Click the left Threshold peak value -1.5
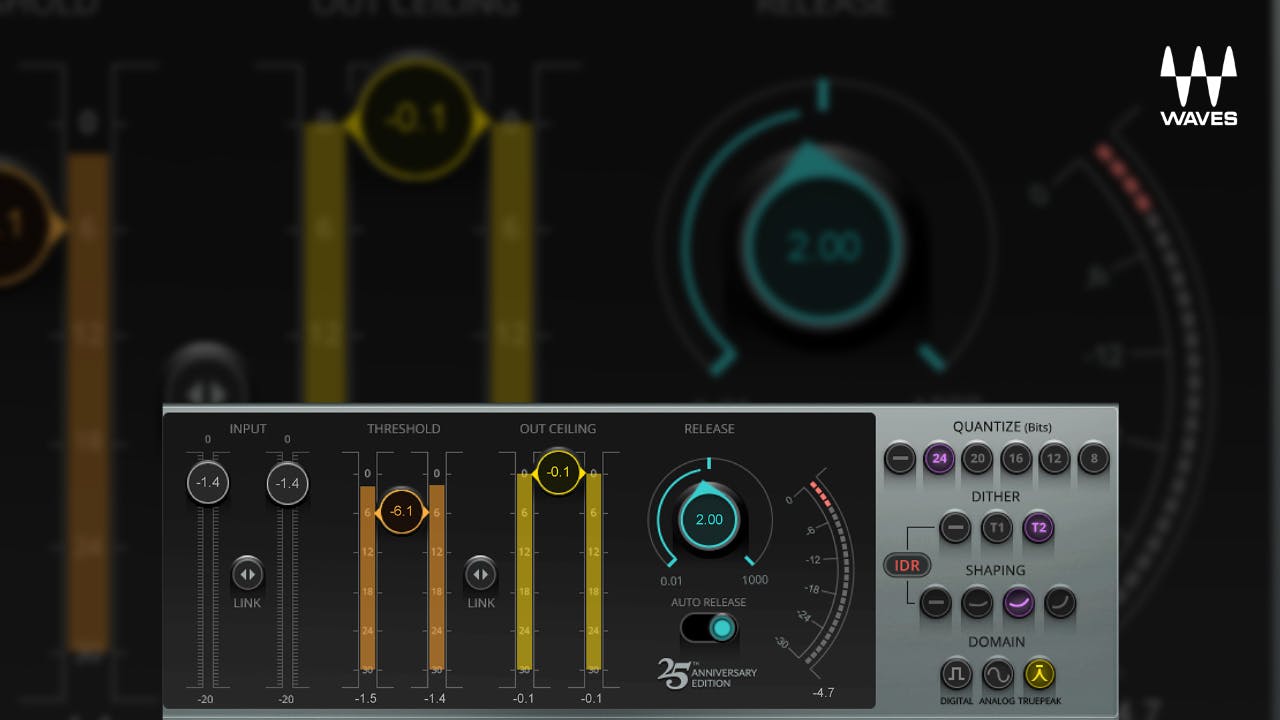1280x720 pixels. [366, 698]
